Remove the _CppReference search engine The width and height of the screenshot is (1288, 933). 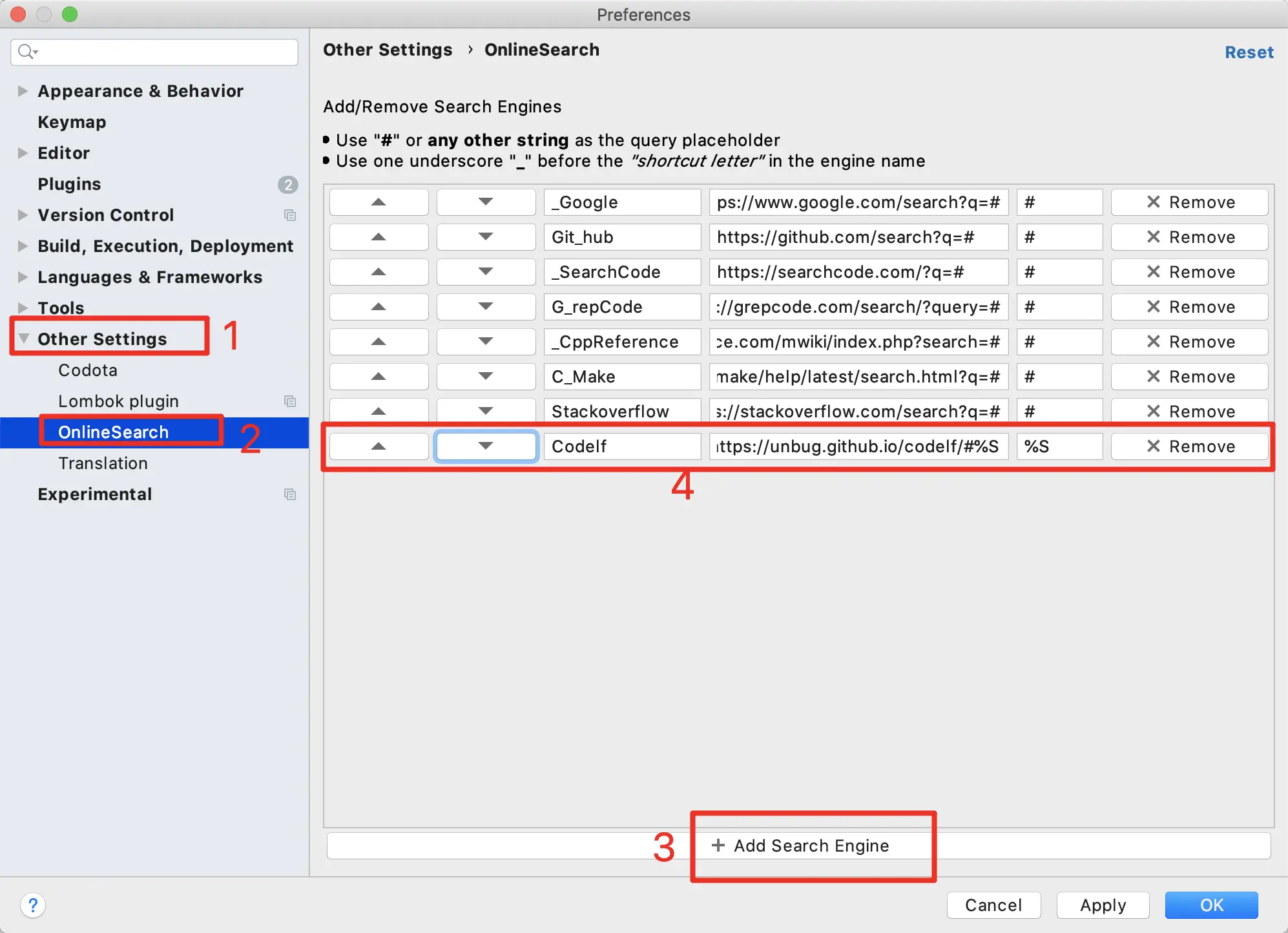pos(1189,342)
